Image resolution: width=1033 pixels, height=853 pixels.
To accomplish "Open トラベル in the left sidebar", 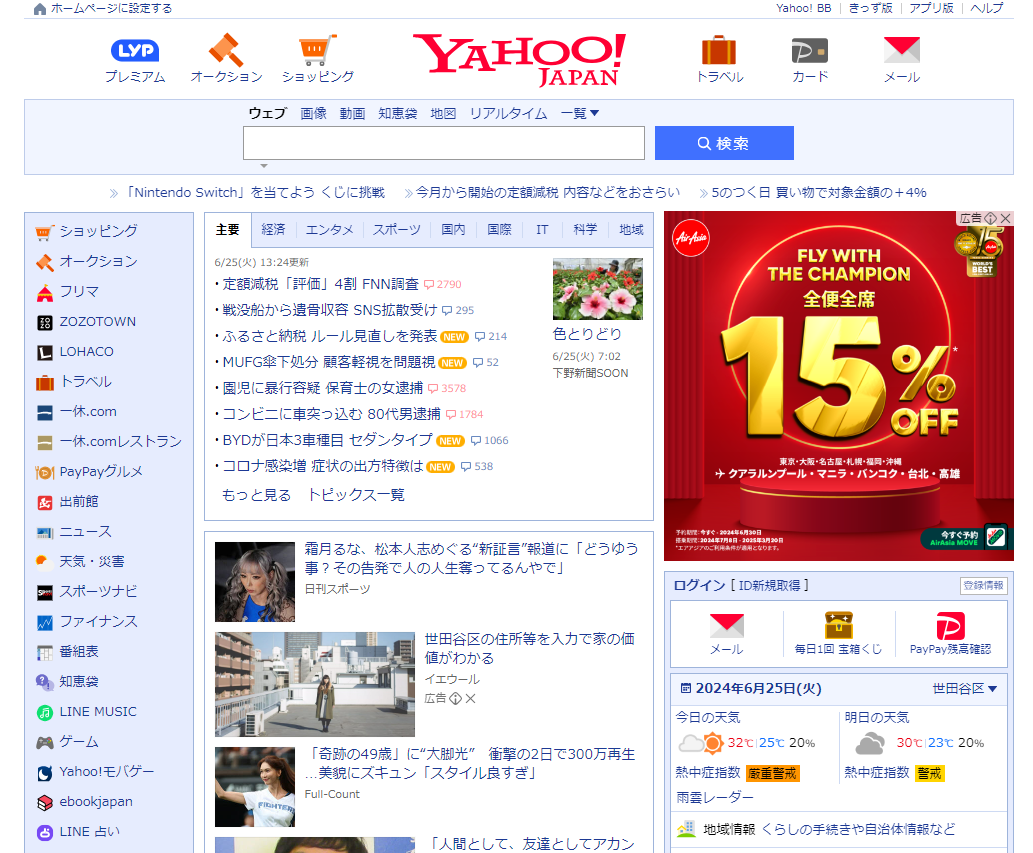I will coord(86,381).
